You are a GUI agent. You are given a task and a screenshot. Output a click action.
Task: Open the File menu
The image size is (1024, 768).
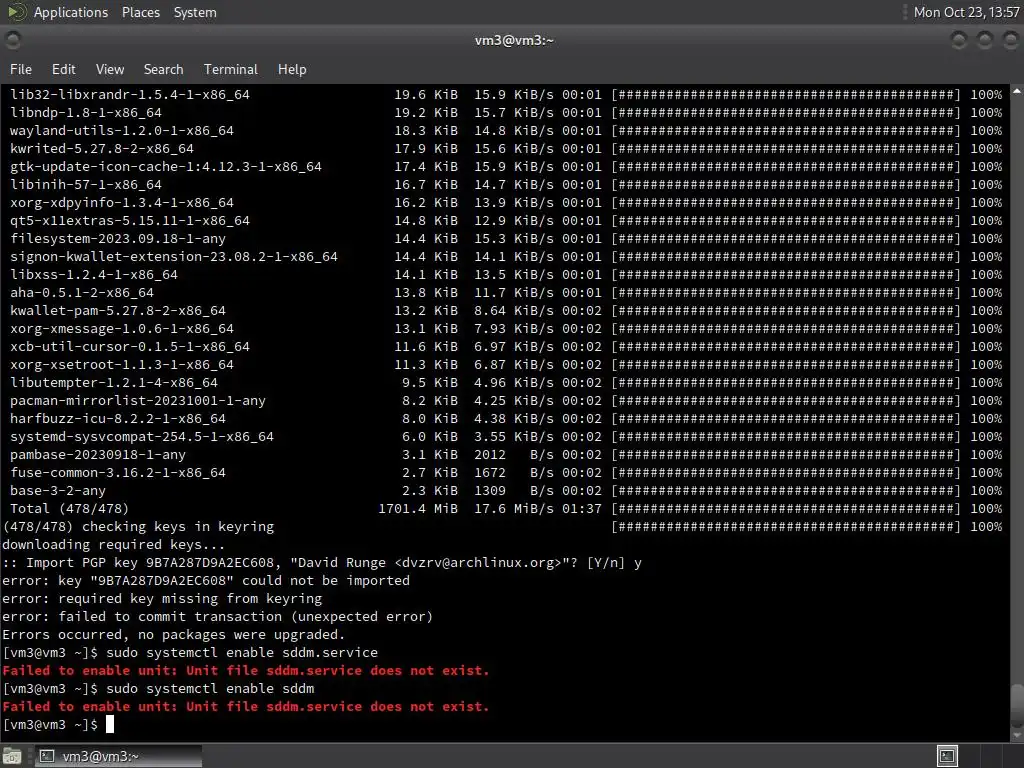20,69
